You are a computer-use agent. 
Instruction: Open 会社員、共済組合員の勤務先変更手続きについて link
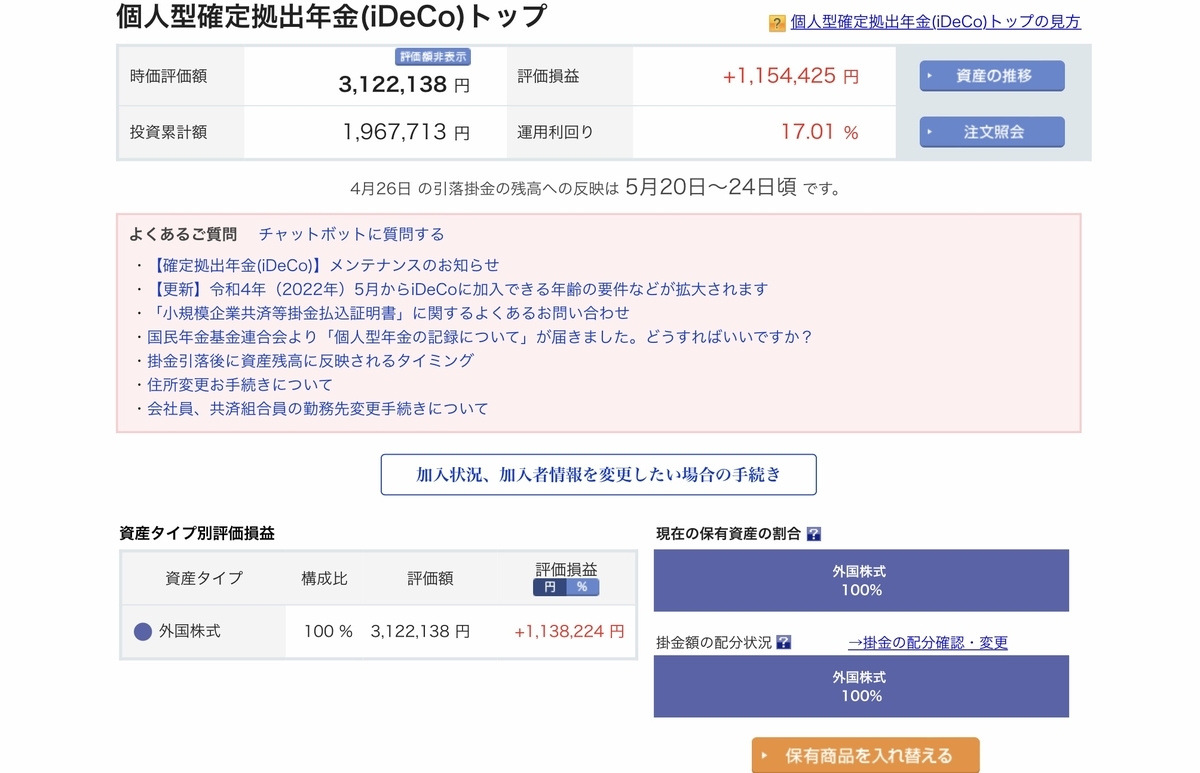pyautogui.click(x=317, y=409)
